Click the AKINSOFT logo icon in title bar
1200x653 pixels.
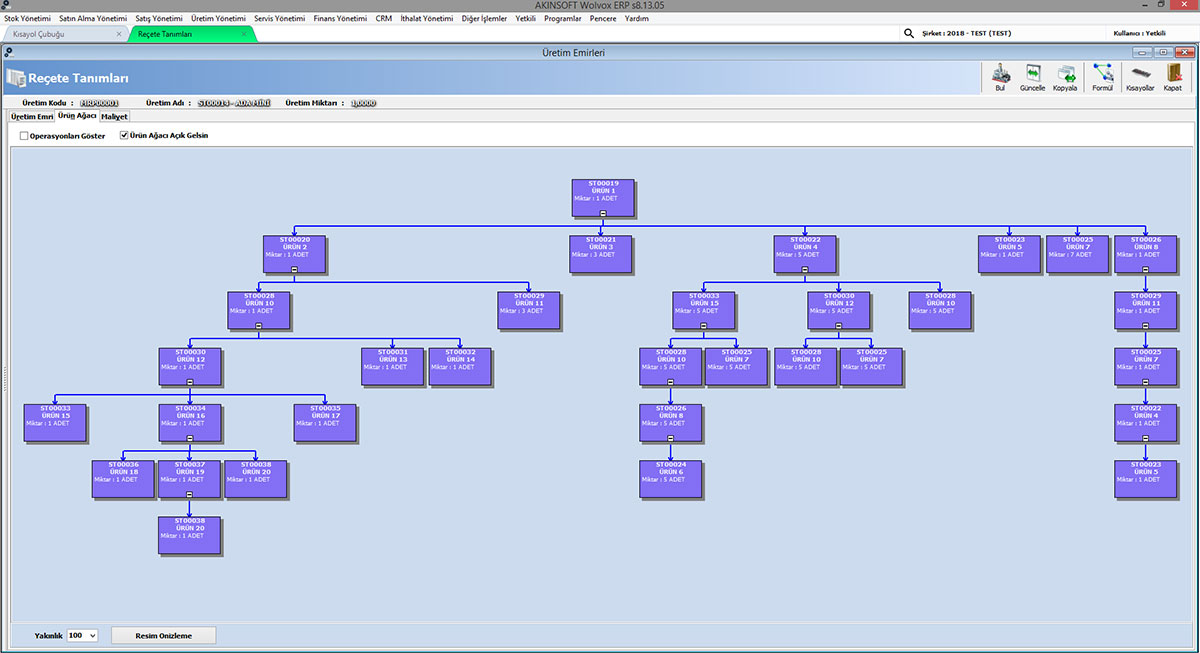click(7, 5)
